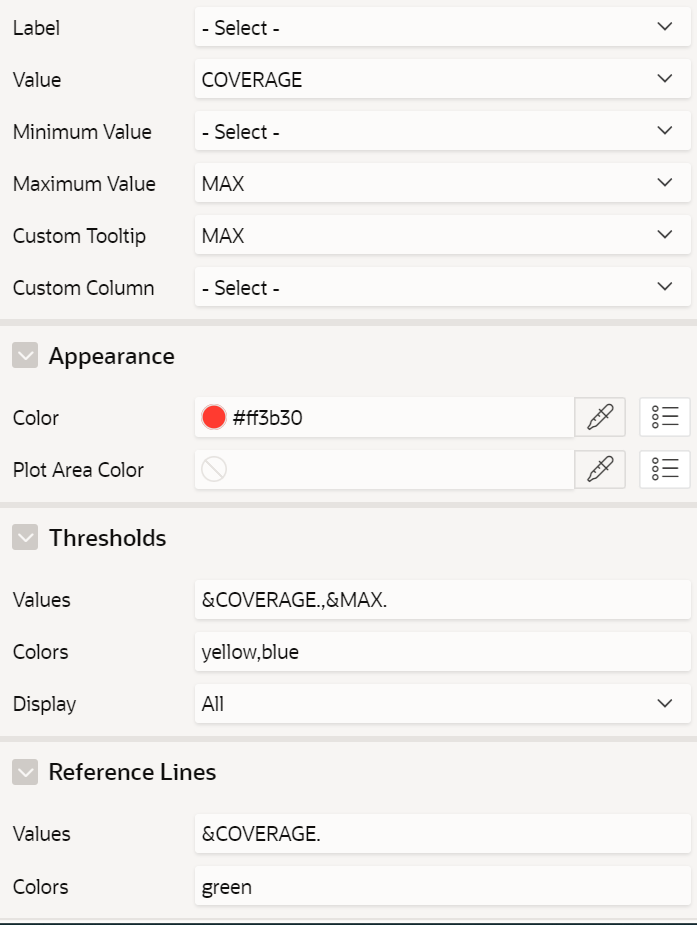Open the Minimum Value dropdown

point(442,132)
